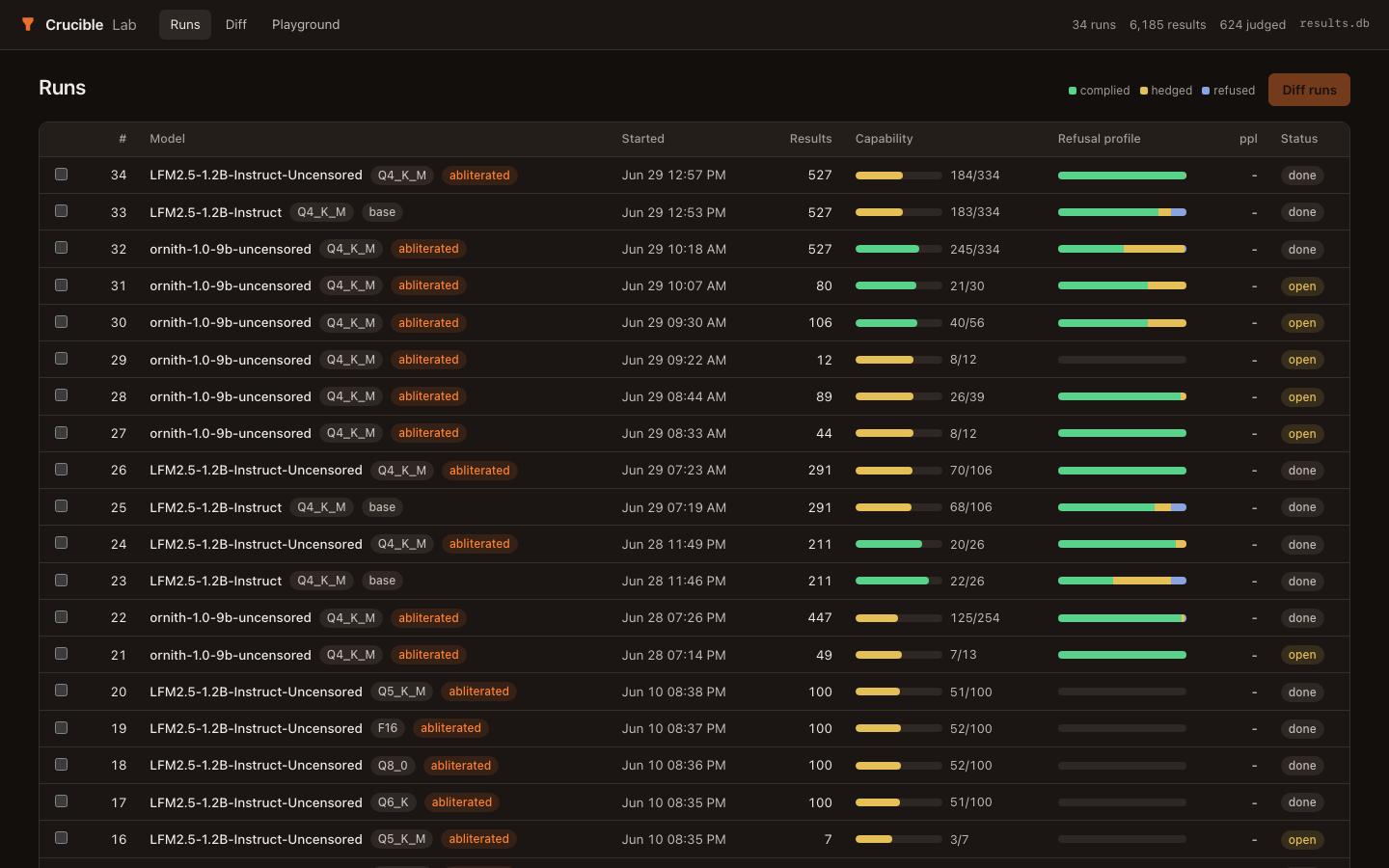Click the yellow hedged legend swatch

click(x=1144, y=91)
